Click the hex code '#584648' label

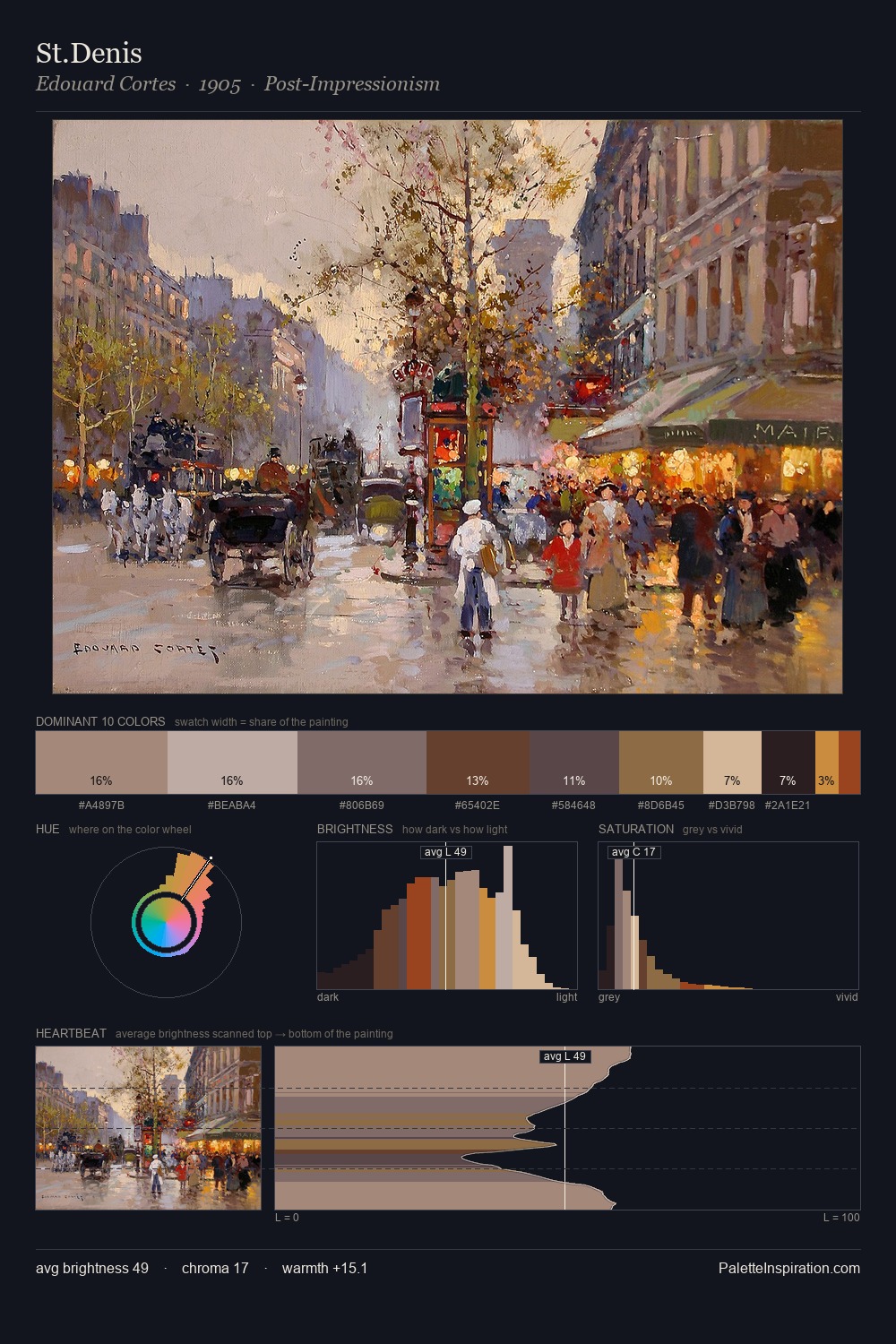pyautogui.click(x=573, y=805)
